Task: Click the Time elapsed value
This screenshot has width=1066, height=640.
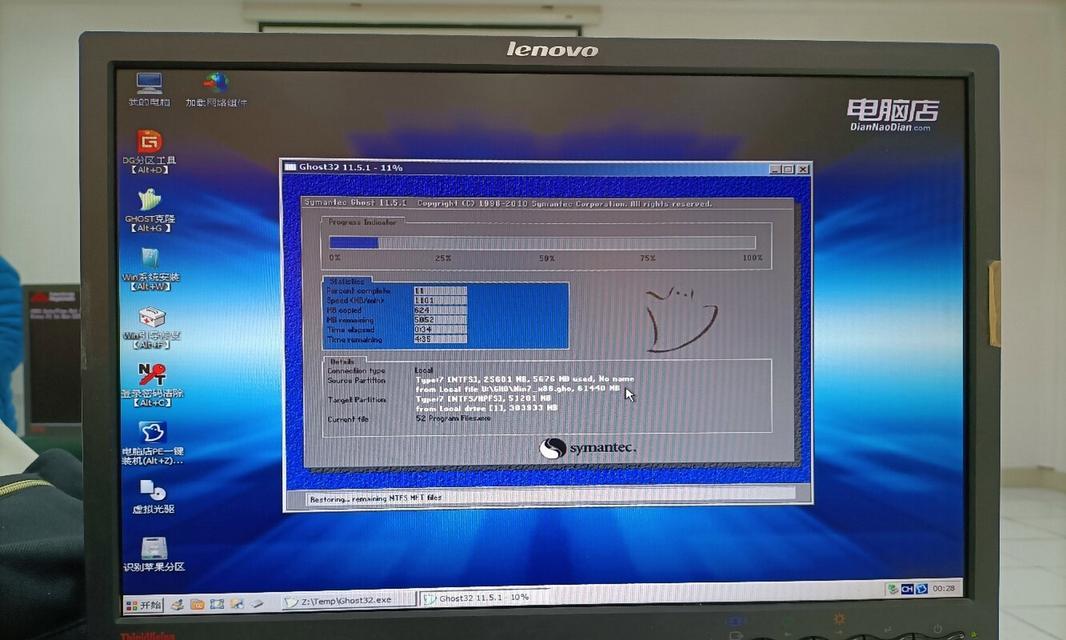Action: [x=440, y=329]
